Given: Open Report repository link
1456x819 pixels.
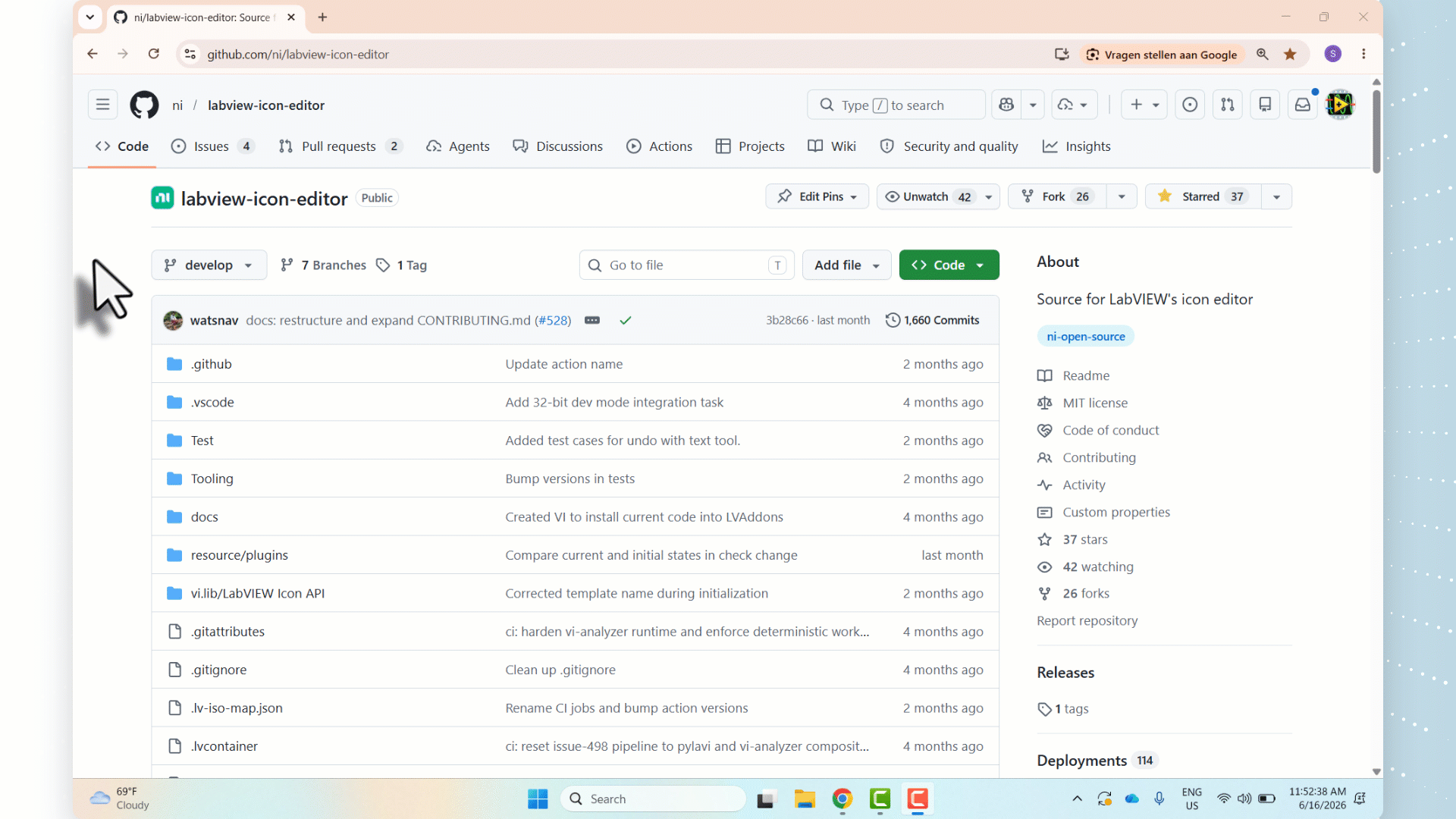Looking at the screenshot, I should click(1087, 620).
